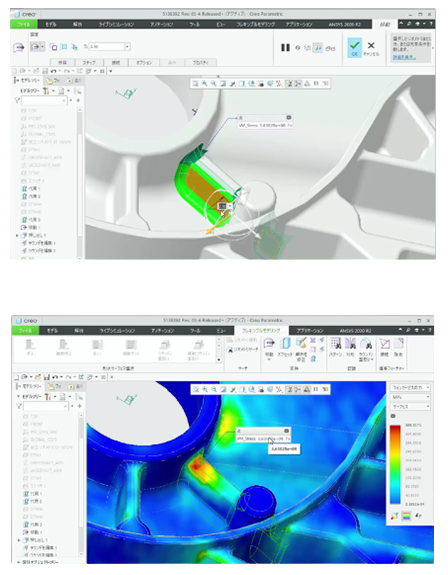
Task: Open the von Mises stress result dropdown in lower window
Action: pyautogui.click(x=411, y=388)
